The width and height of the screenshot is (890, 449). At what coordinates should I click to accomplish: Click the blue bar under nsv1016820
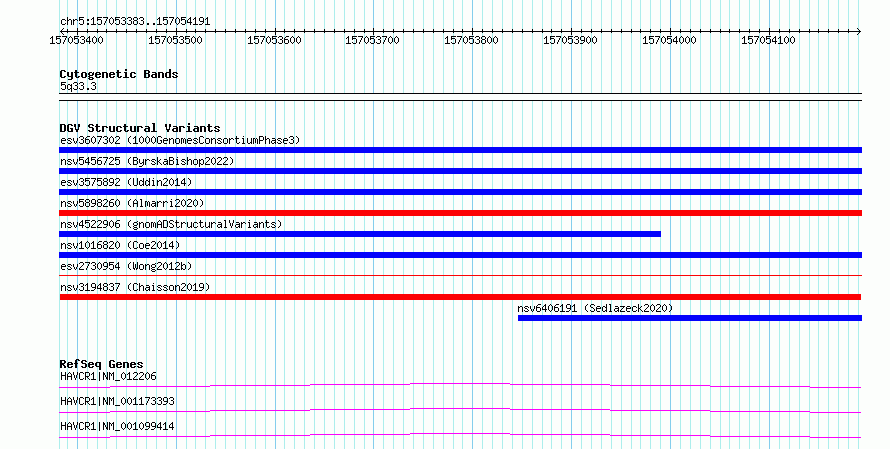(460, 255)
